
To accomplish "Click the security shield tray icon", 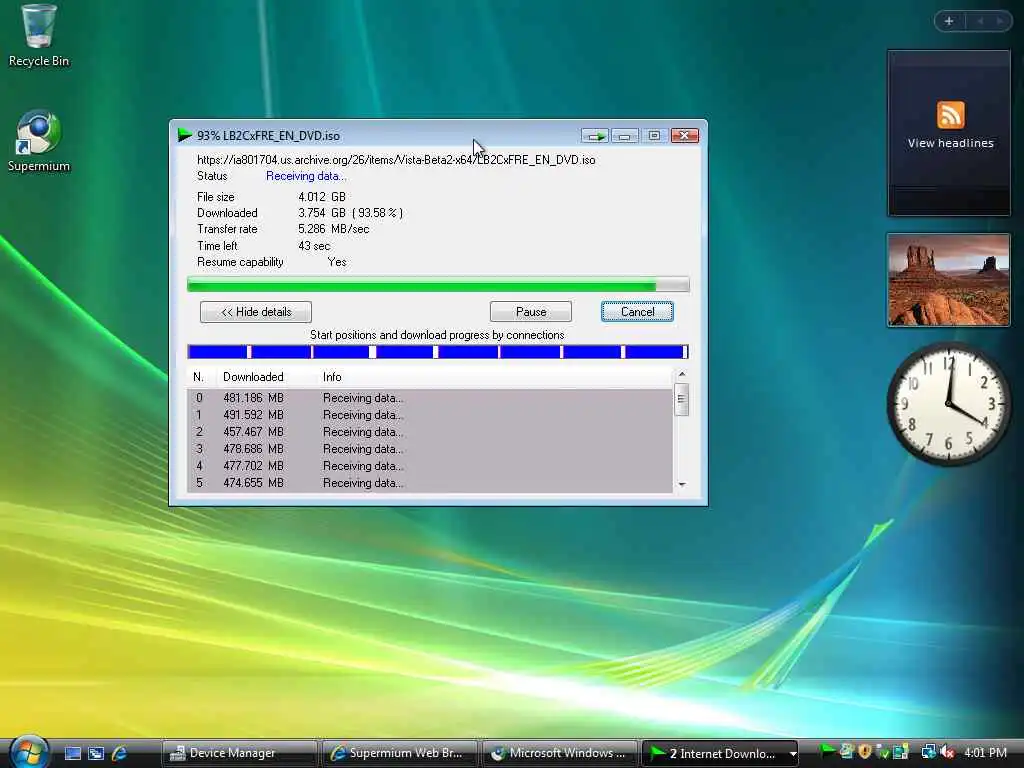I will (x=865, y=752).
